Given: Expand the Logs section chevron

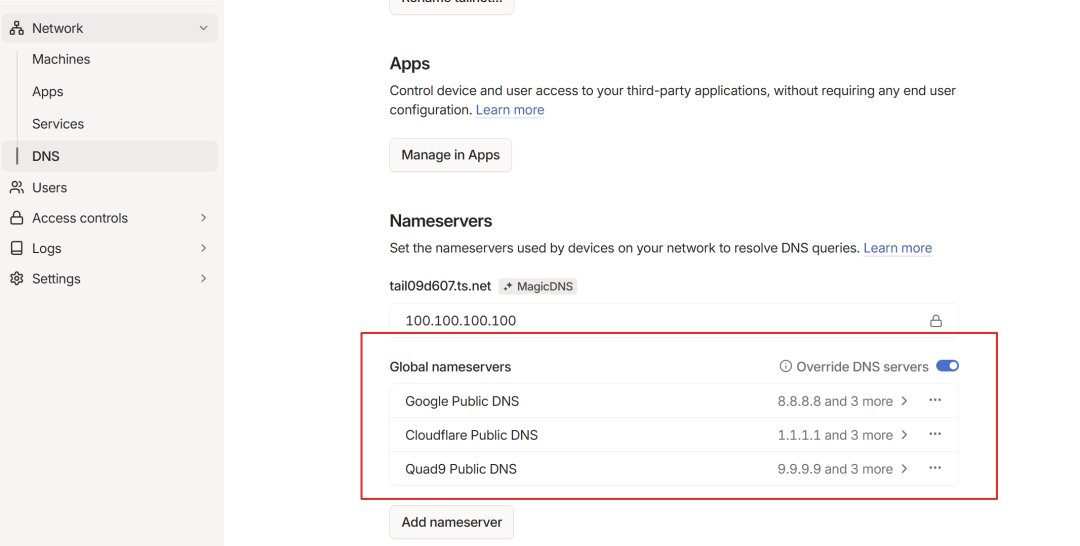Looking at the screenshot, I should pos(203,248).
